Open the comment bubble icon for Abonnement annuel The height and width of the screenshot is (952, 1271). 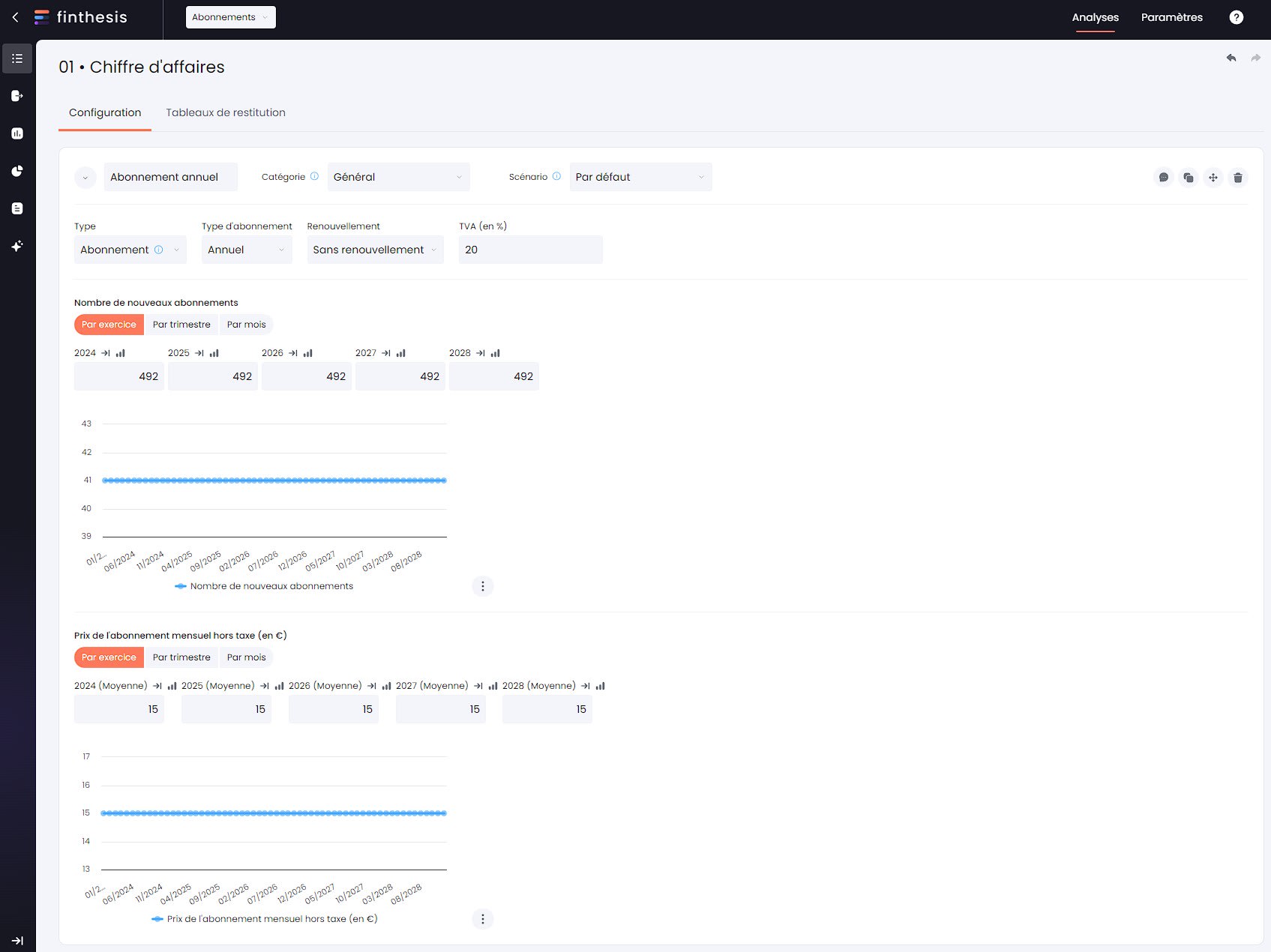pos(1164,178)
